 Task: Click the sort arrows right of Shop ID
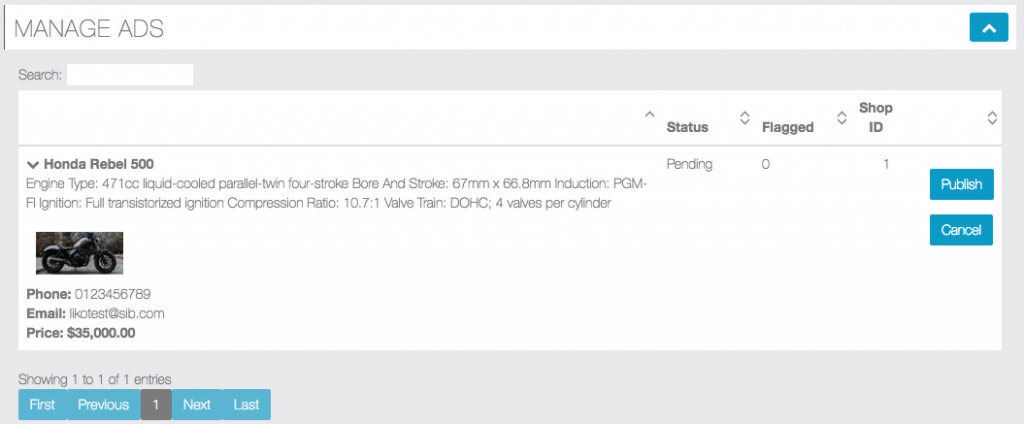coord(992,117)
